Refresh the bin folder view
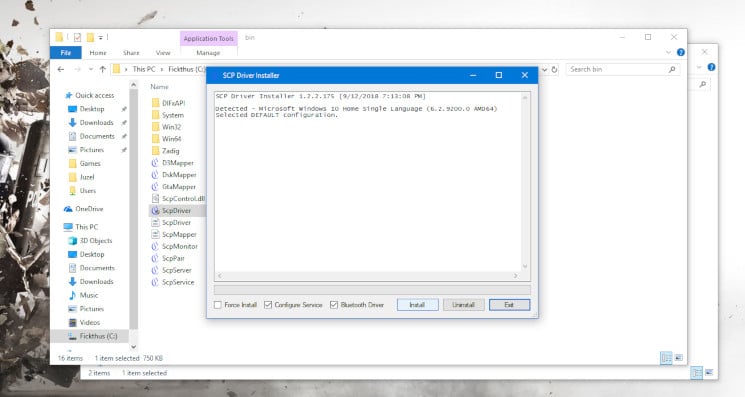Image resolution: width=745 pixels, height=397 pixels. pyautogui.click(x=554, y=69)
